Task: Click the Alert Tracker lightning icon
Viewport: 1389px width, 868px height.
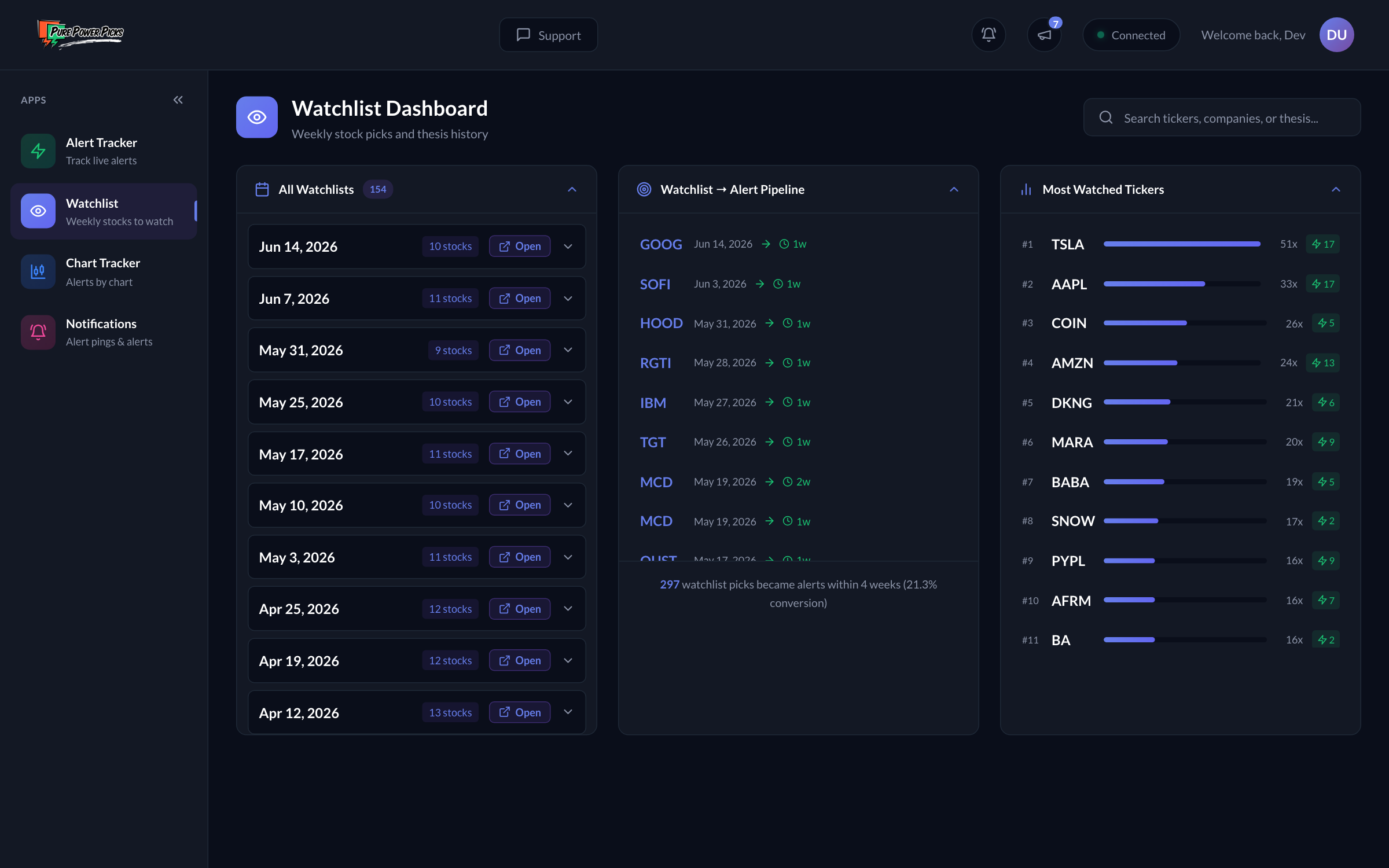Action: [x=38, y=151]
